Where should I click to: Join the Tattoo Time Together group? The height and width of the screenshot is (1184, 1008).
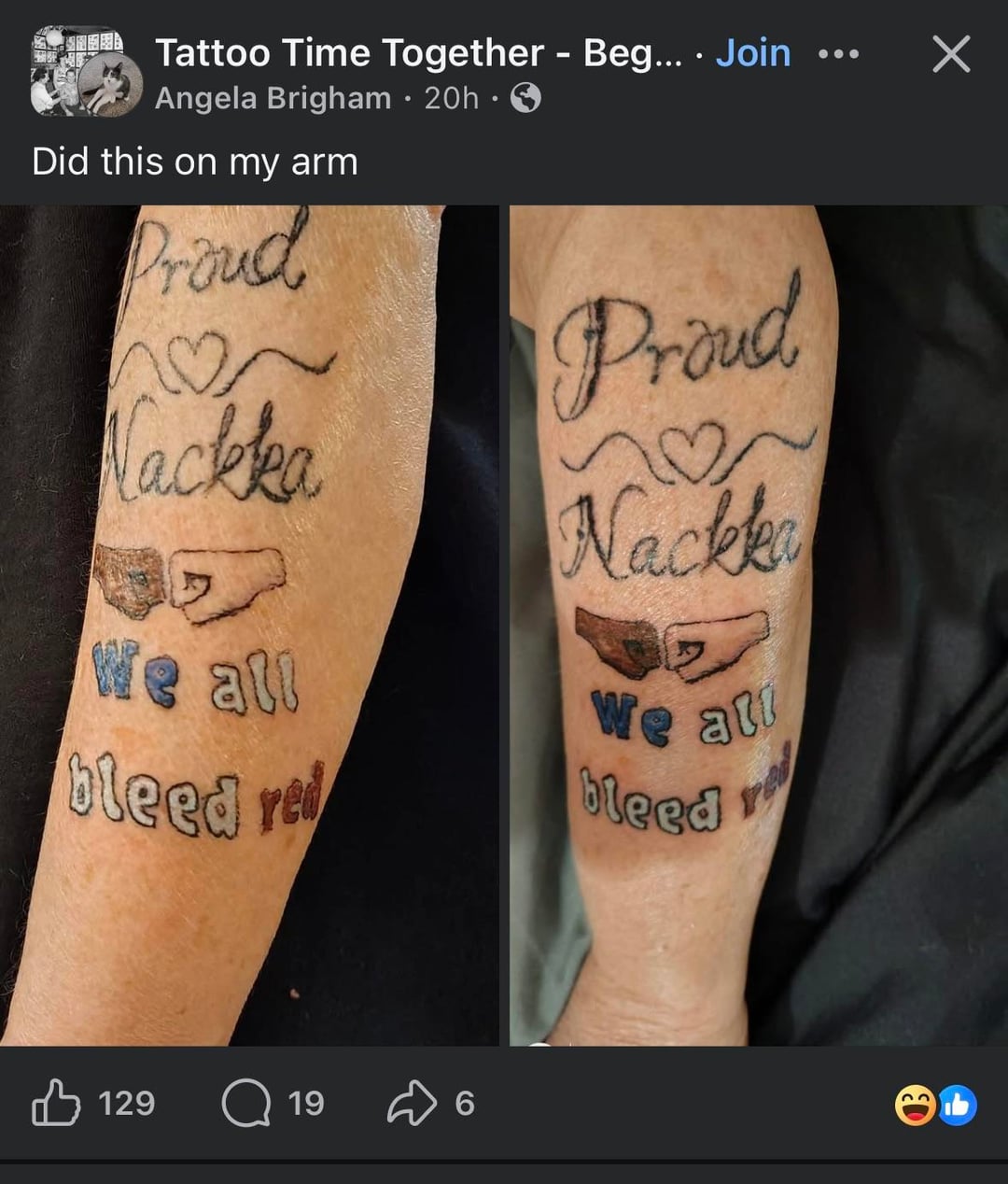point(753,53)
